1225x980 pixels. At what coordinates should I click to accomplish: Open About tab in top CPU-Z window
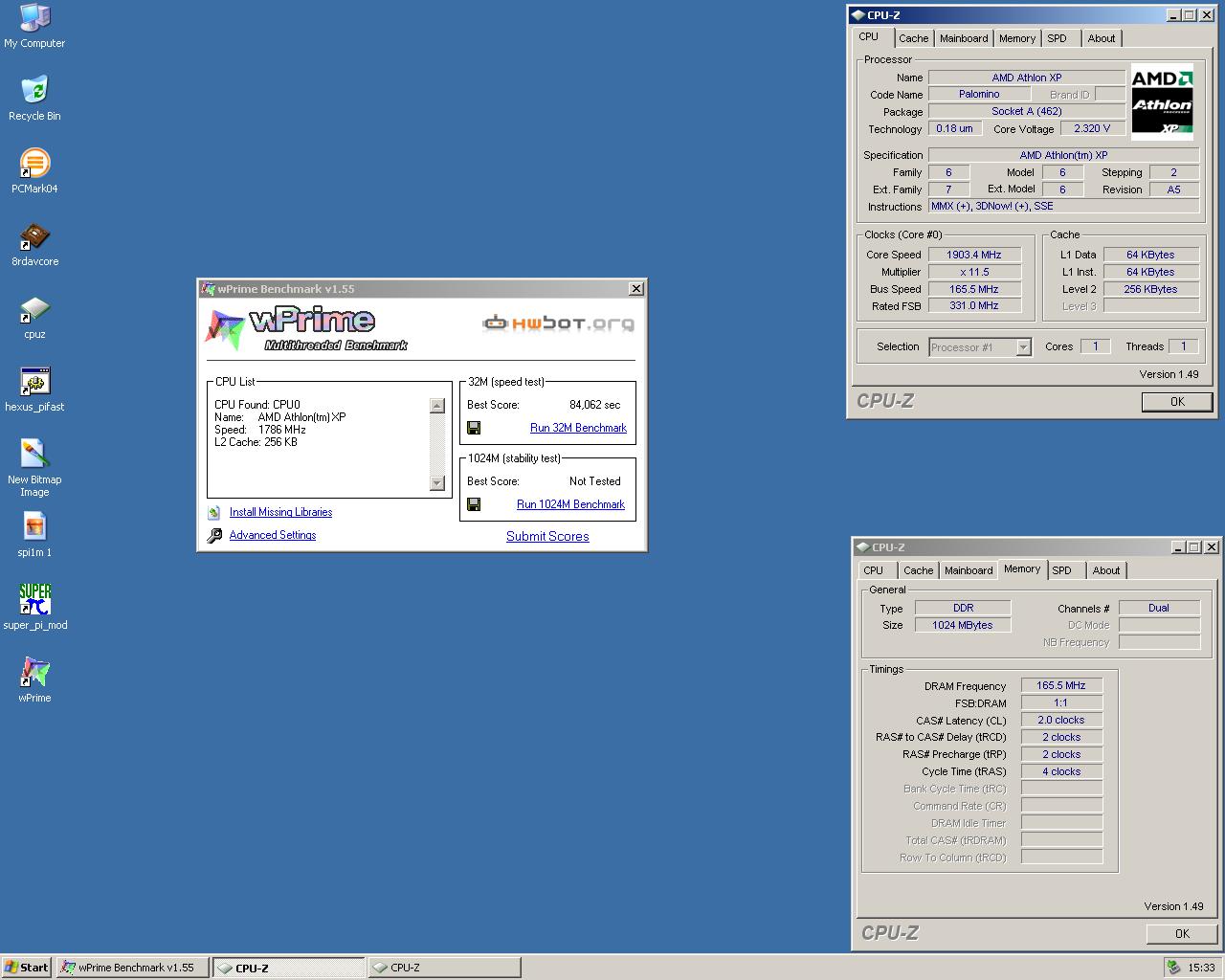pos(1102,38)
